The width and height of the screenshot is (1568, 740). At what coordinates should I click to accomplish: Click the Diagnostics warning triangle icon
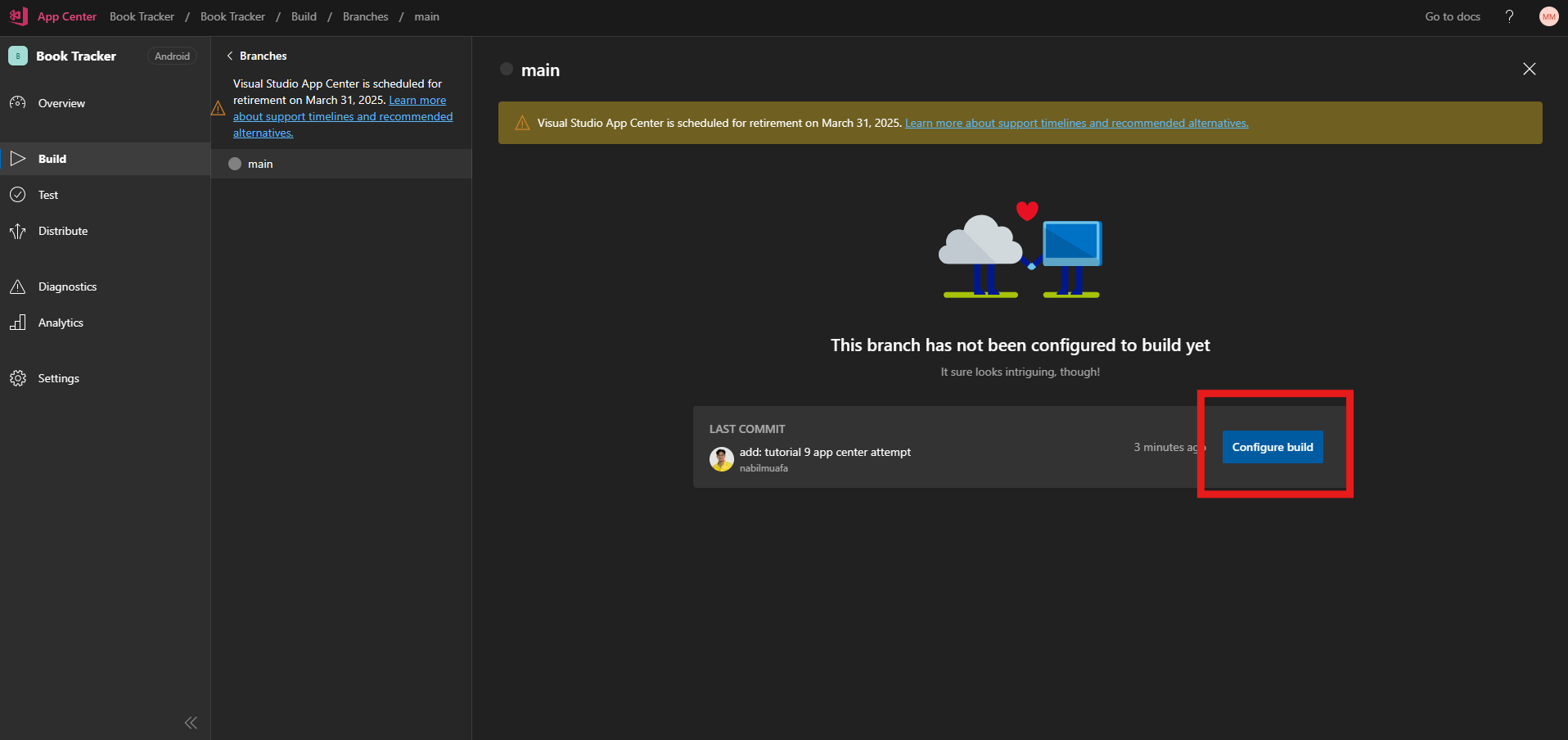18,287
